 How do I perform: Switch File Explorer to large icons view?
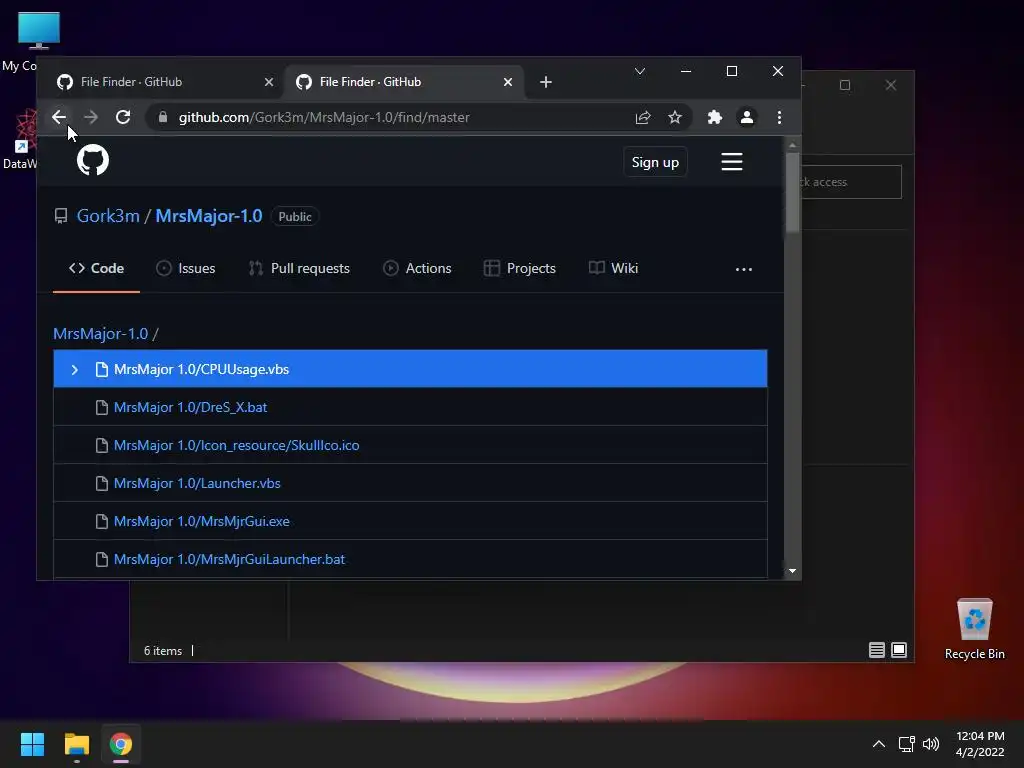pyautogui.click(x=899, y=650)
